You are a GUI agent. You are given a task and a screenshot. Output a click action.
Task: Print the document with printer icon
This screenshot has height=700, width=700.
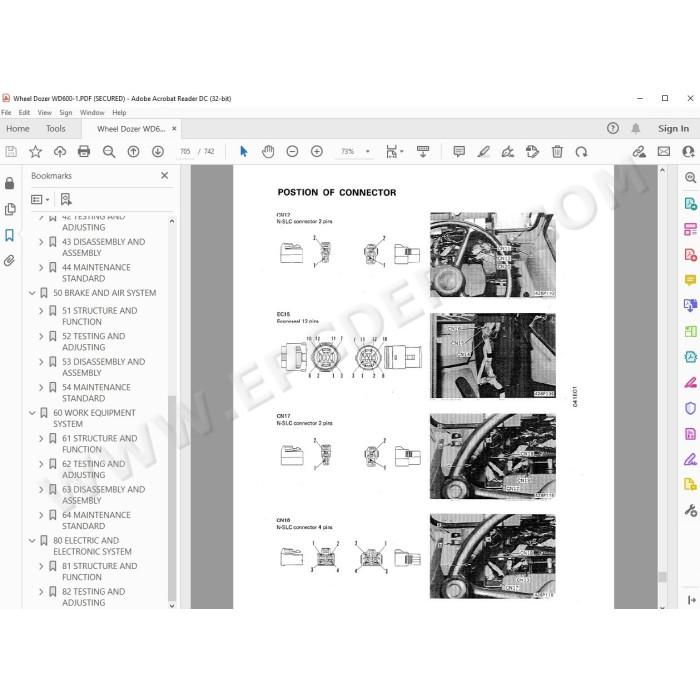84,152
